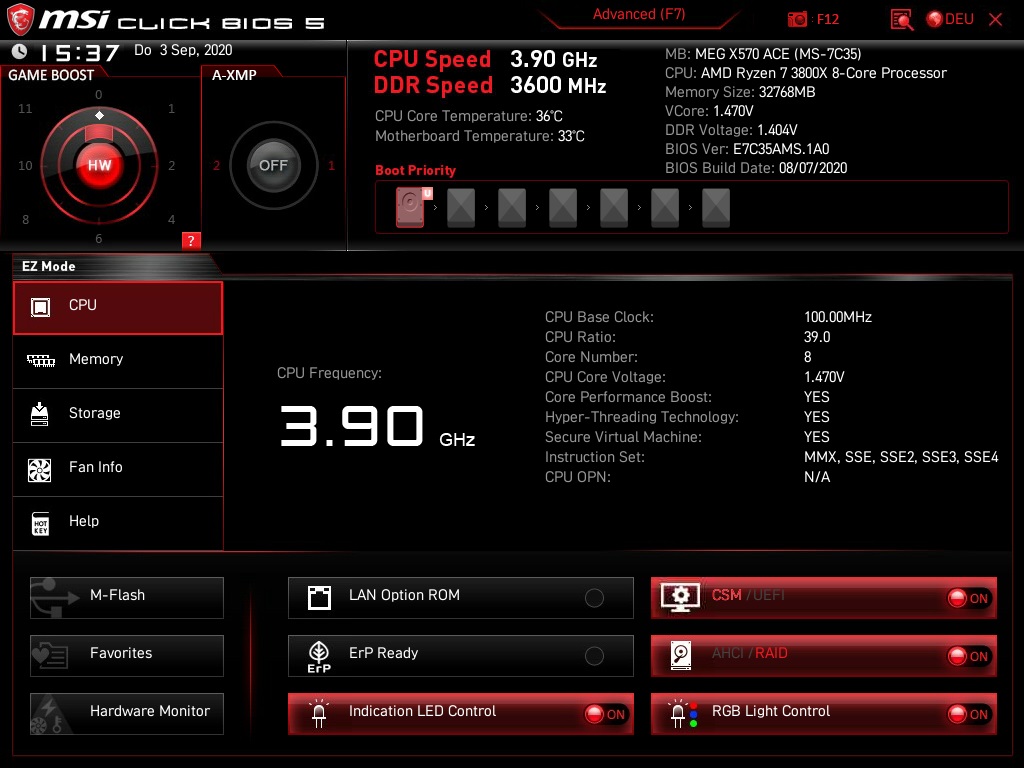Click the Fan Info fan icon

(x=39, y=470)
